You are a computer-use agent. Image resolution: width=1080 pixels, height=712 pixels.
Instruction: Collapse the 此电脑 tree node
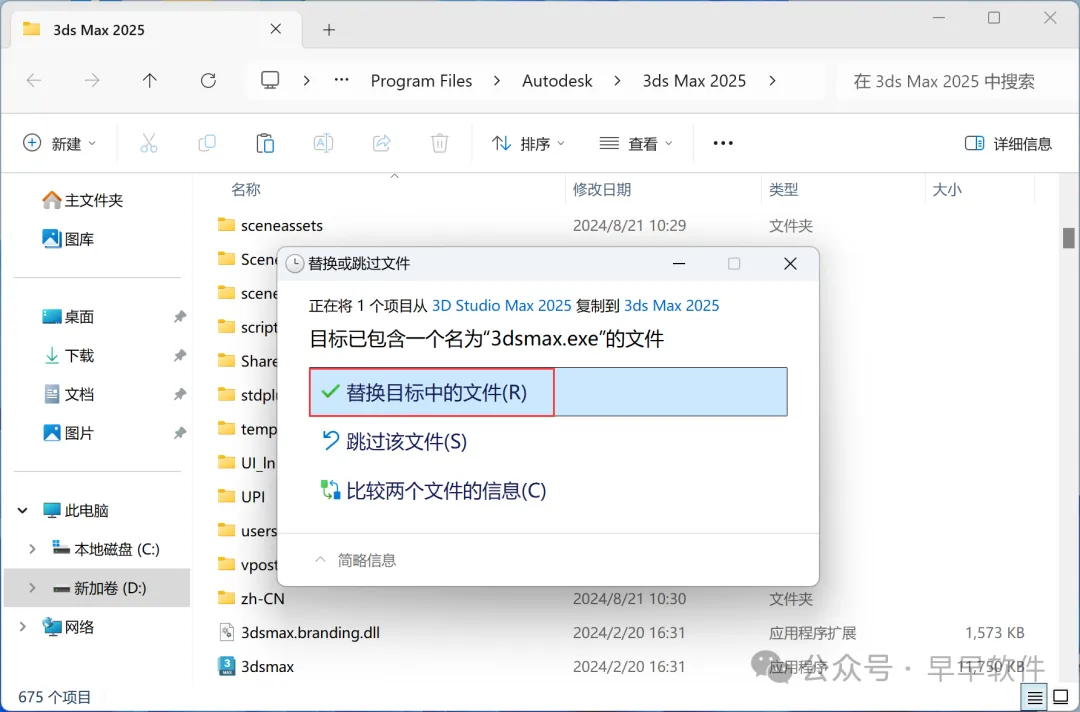23,511
